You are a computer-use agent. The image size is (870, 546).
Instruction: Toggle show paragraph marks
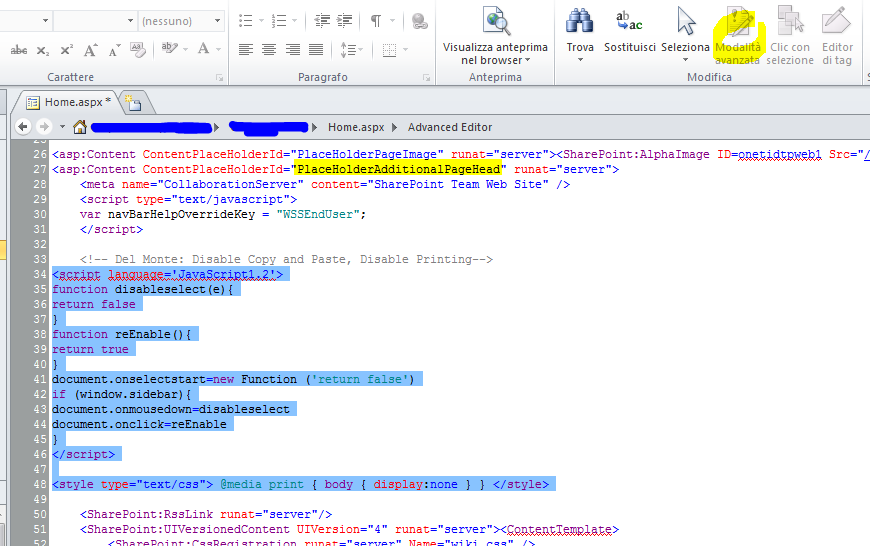(x=376, y=21)
